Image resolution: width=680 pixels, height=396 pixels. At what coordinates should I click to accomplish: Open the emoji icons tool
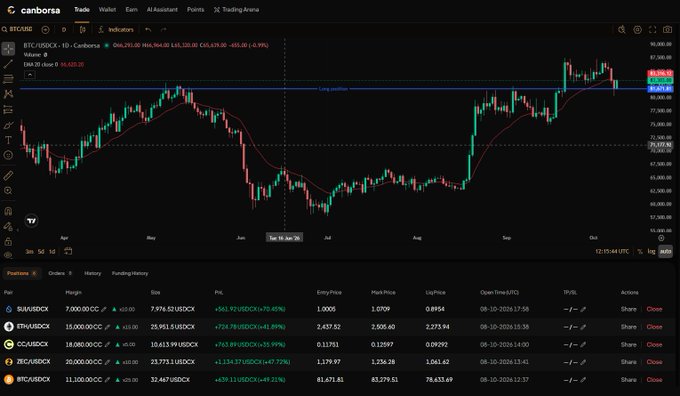pyautogui.click(x=8, y=155)
